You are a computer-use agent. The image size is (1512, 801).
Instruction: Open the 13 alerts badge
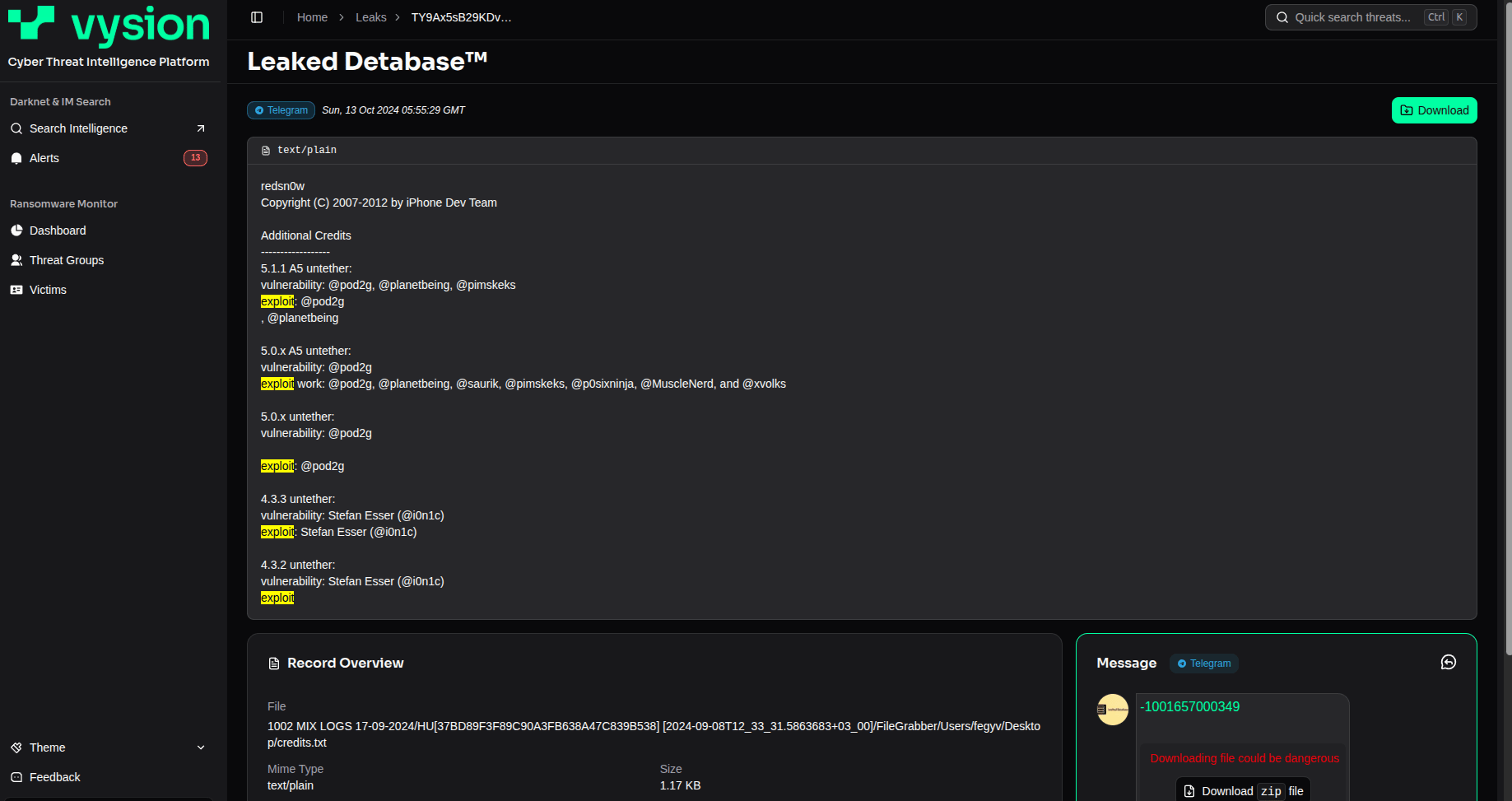coord(195,158)
